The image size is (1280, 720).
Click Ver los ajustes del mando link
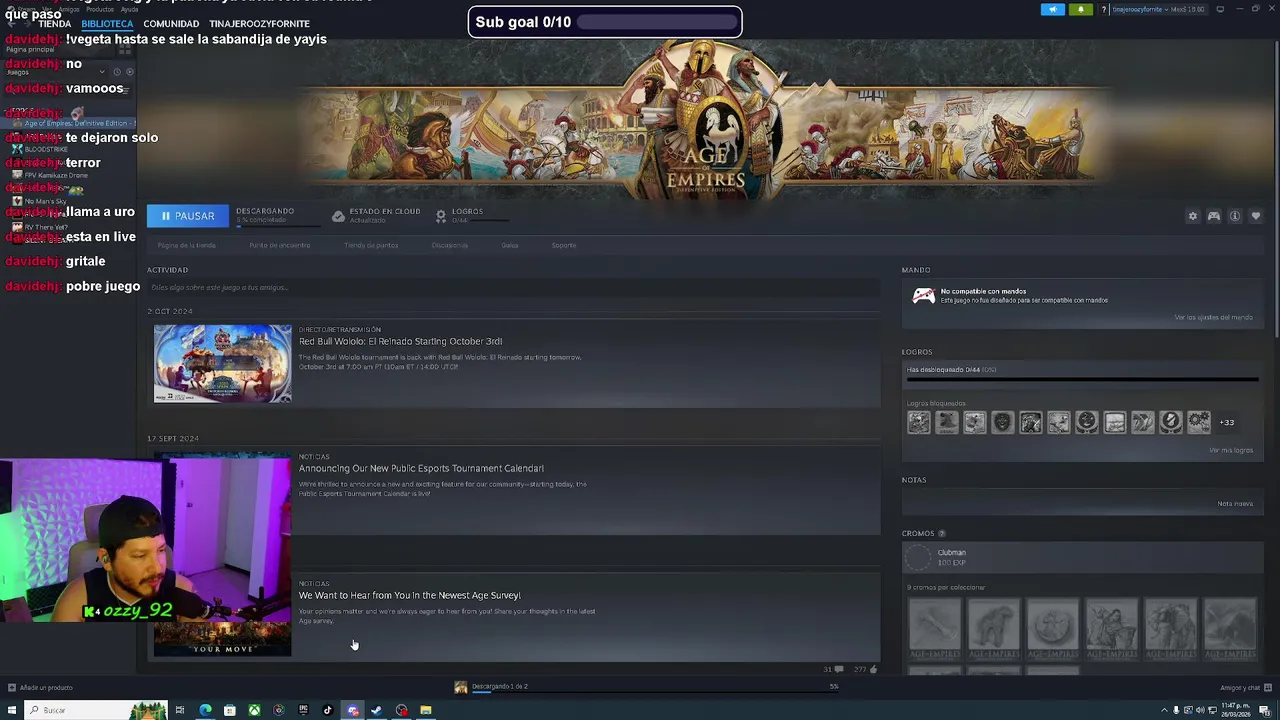(x=1213, y=317)
